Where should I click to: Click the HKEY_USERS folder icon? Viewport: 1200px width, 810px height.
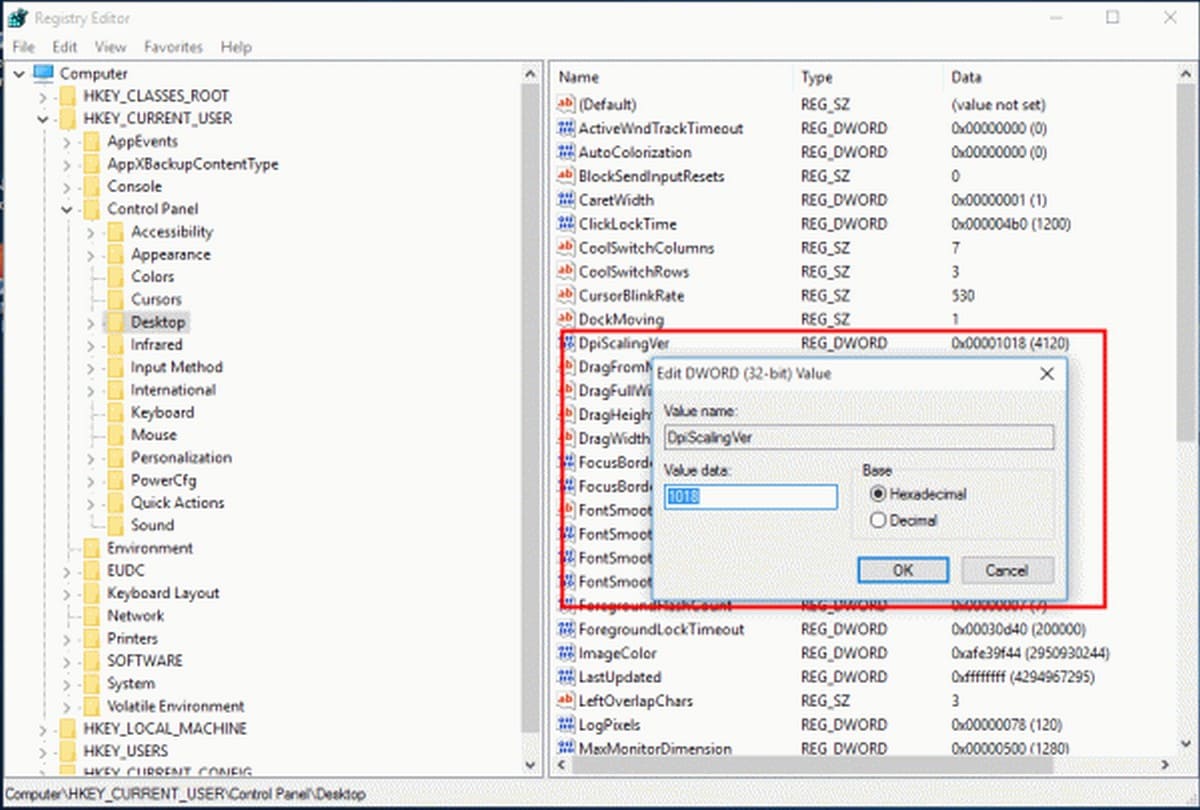pyautogui.click(x=67, y=751)
